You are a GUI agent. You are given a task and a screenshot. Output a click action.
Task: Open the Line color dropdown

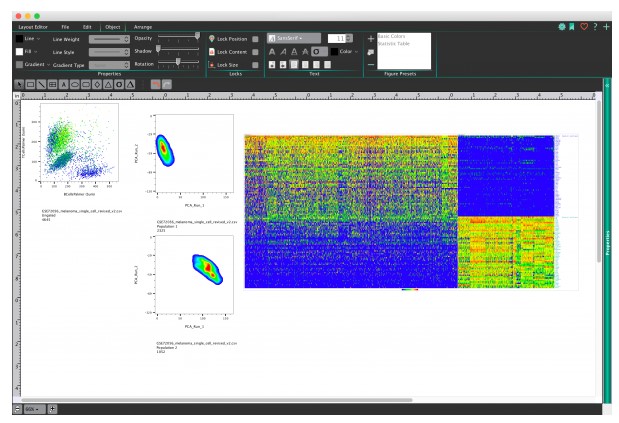[32, 39]
